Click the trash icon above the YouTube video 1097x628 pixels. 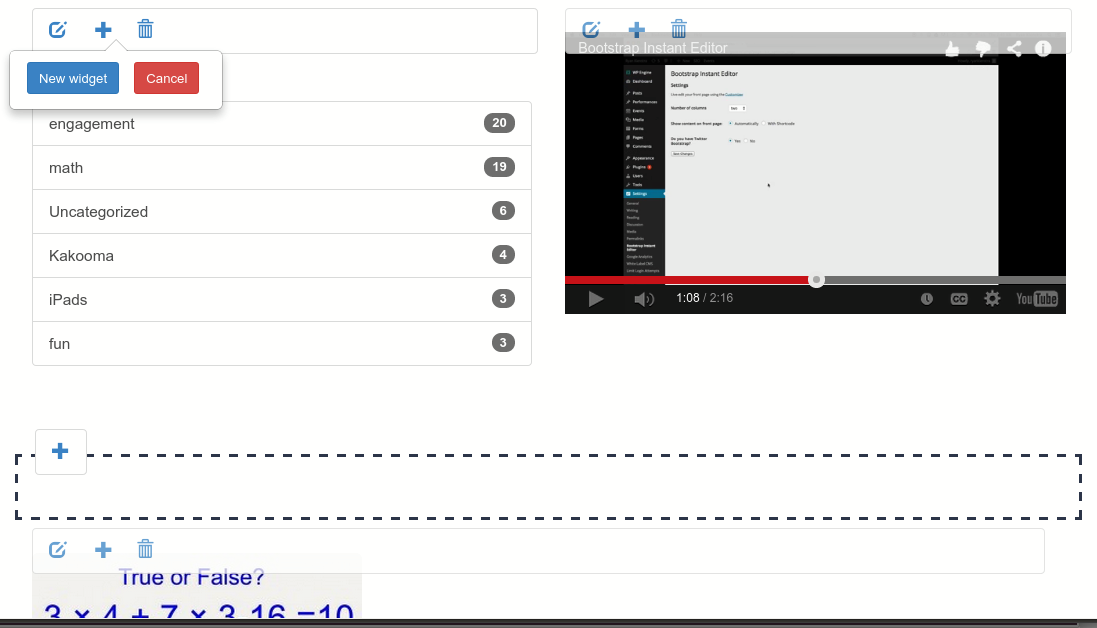pyautogui.click(x=679, y=29)
